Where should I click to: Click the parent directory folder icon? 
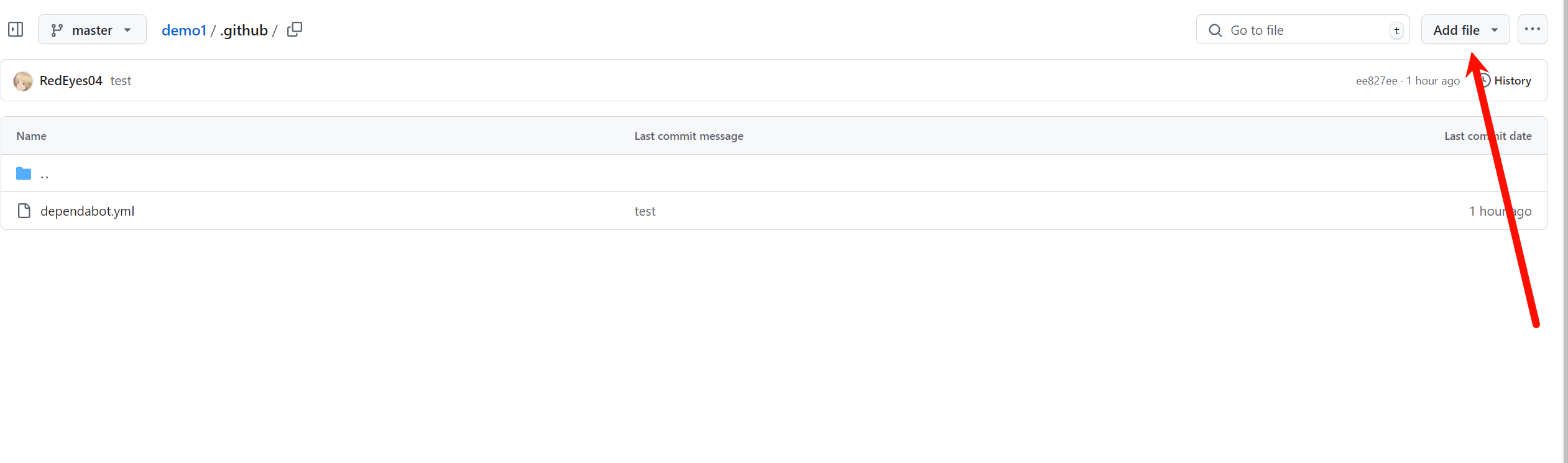[x=24, y=173]
